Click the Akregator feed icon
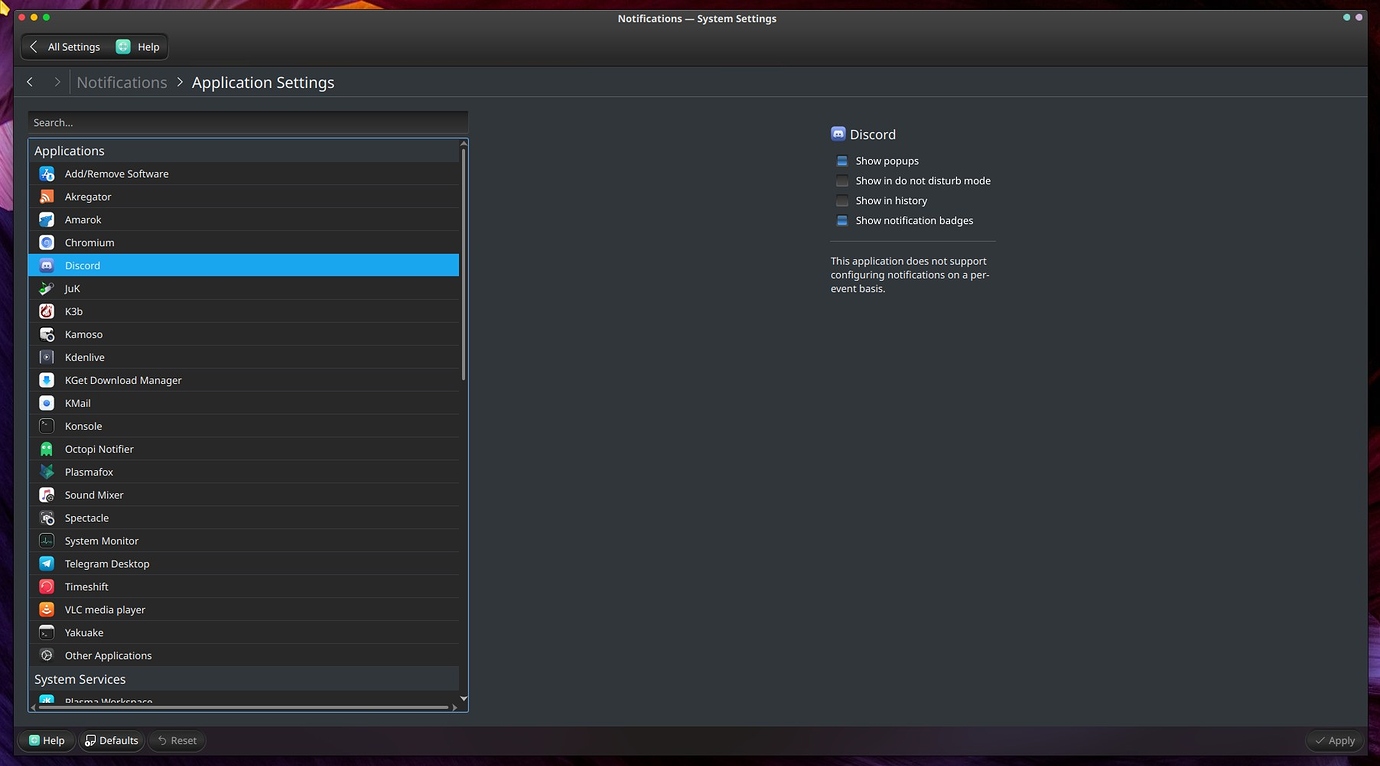 click(x=46, y=197)
